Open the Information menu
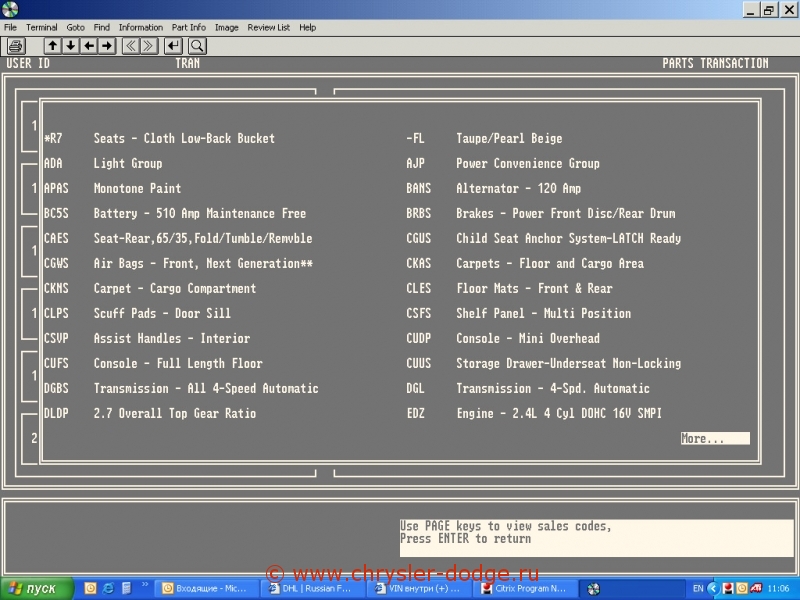Image resolution: width=800 pixels, height=600 pixels. (141, 28)
